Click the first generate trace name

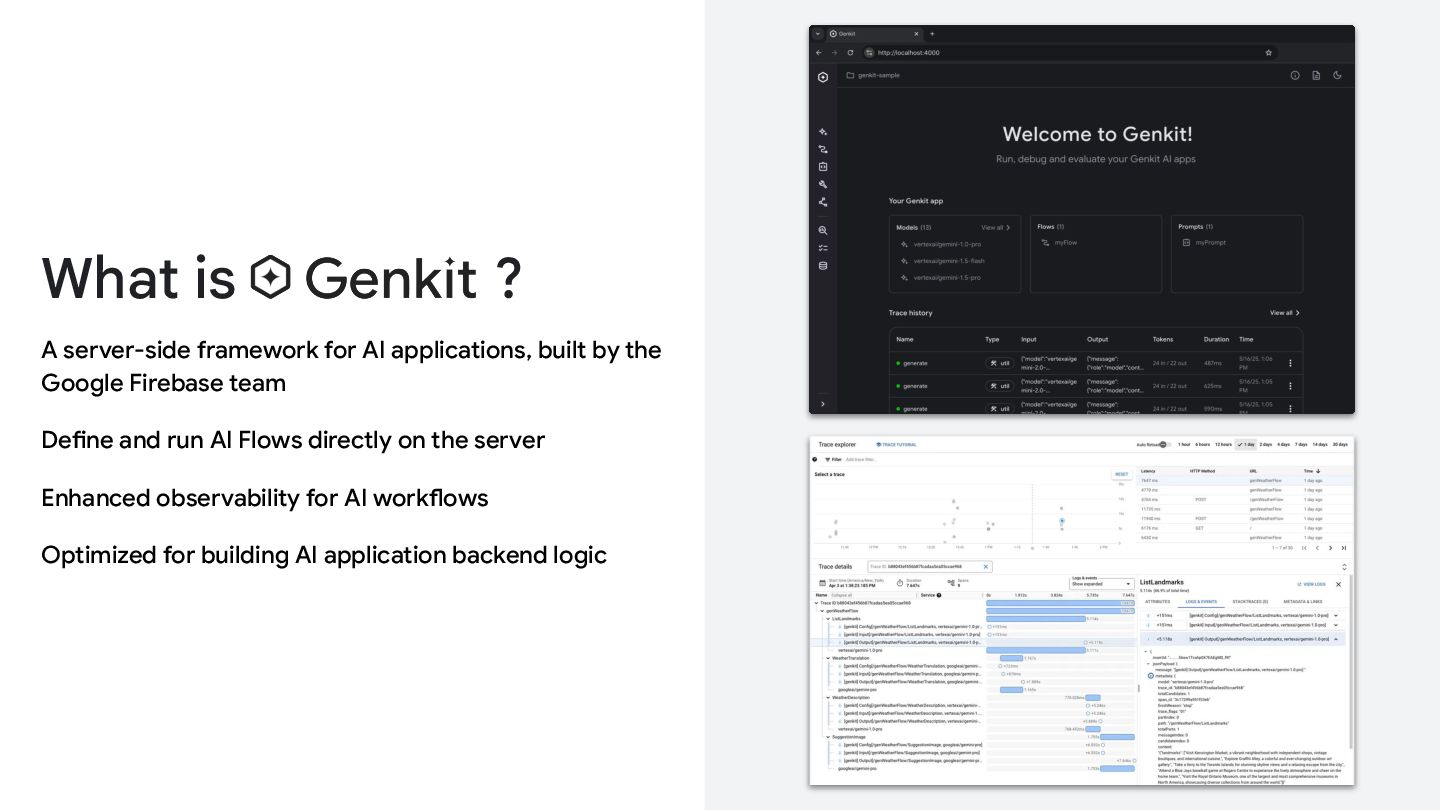(x=914, y=363)
